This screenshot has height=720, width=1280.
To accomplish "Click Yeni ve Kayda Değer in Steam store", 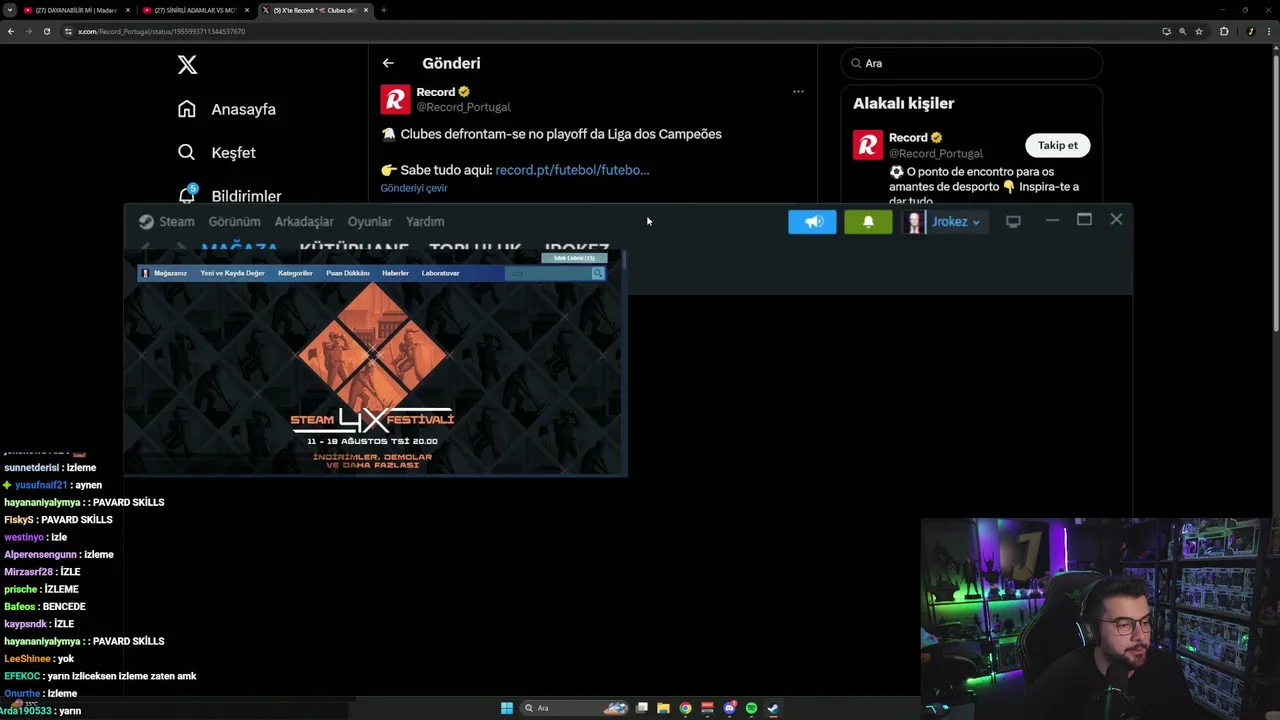I will 232,273.
